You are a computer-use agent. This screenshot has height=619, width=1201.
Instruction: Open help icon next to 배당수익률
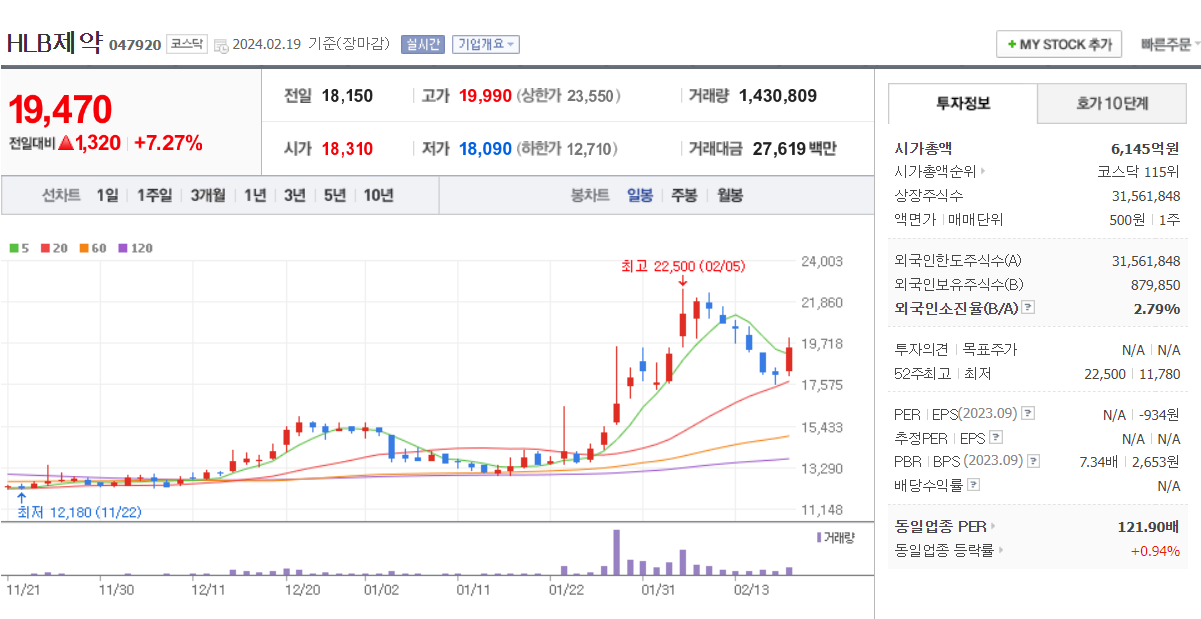pos(974,485)
